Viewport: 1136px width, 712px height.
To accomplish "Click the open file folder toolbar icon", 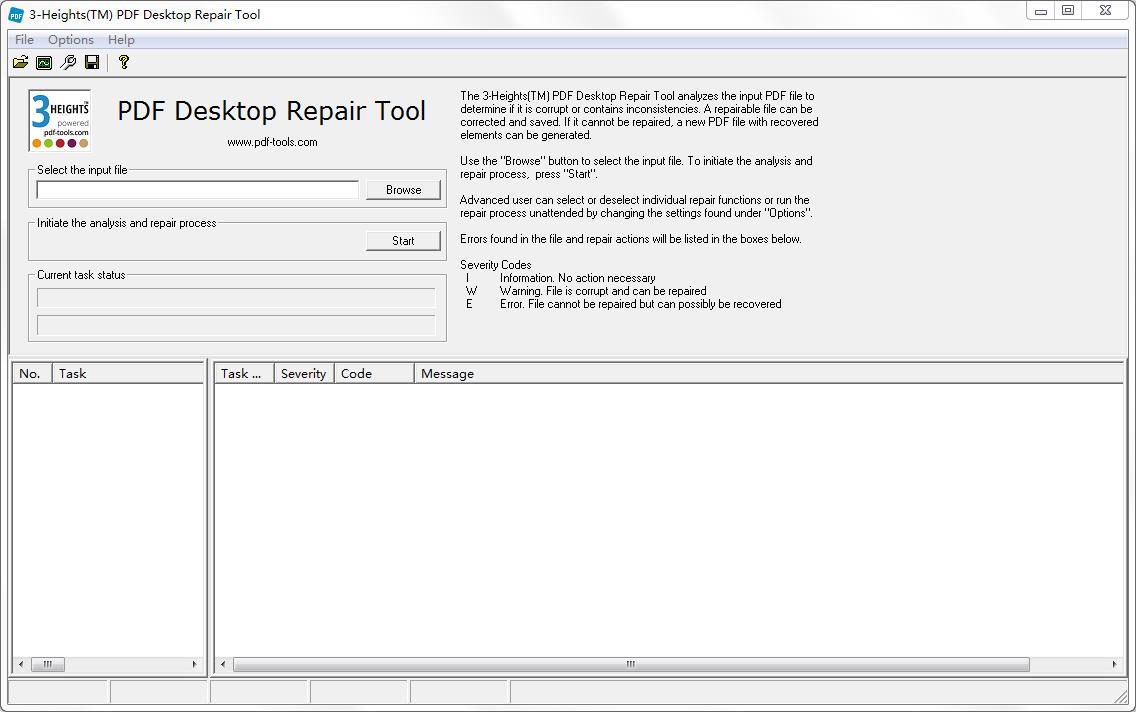I will coord(20,62).
